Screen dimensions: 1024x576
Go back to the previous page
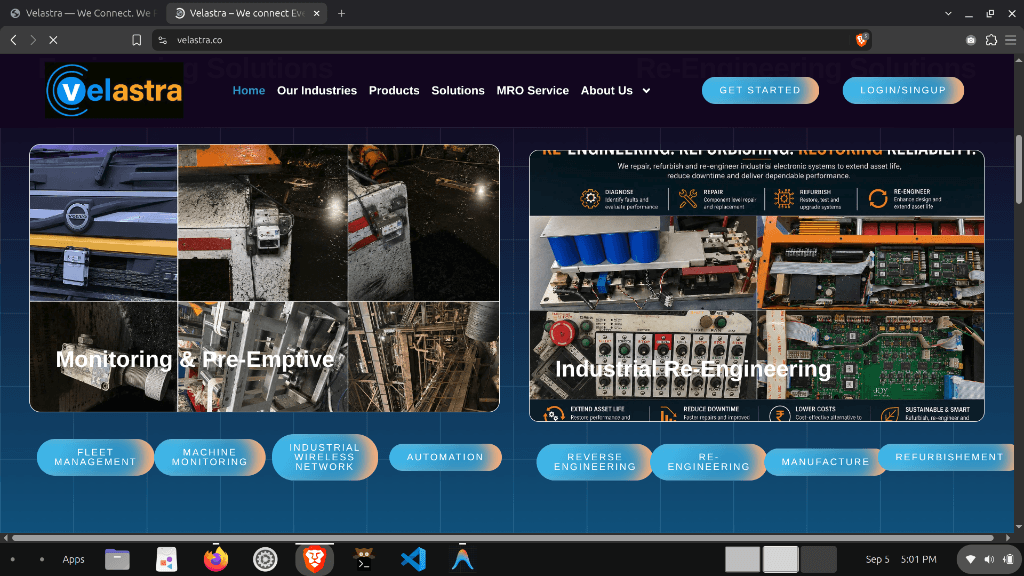[x=14, y=40]
